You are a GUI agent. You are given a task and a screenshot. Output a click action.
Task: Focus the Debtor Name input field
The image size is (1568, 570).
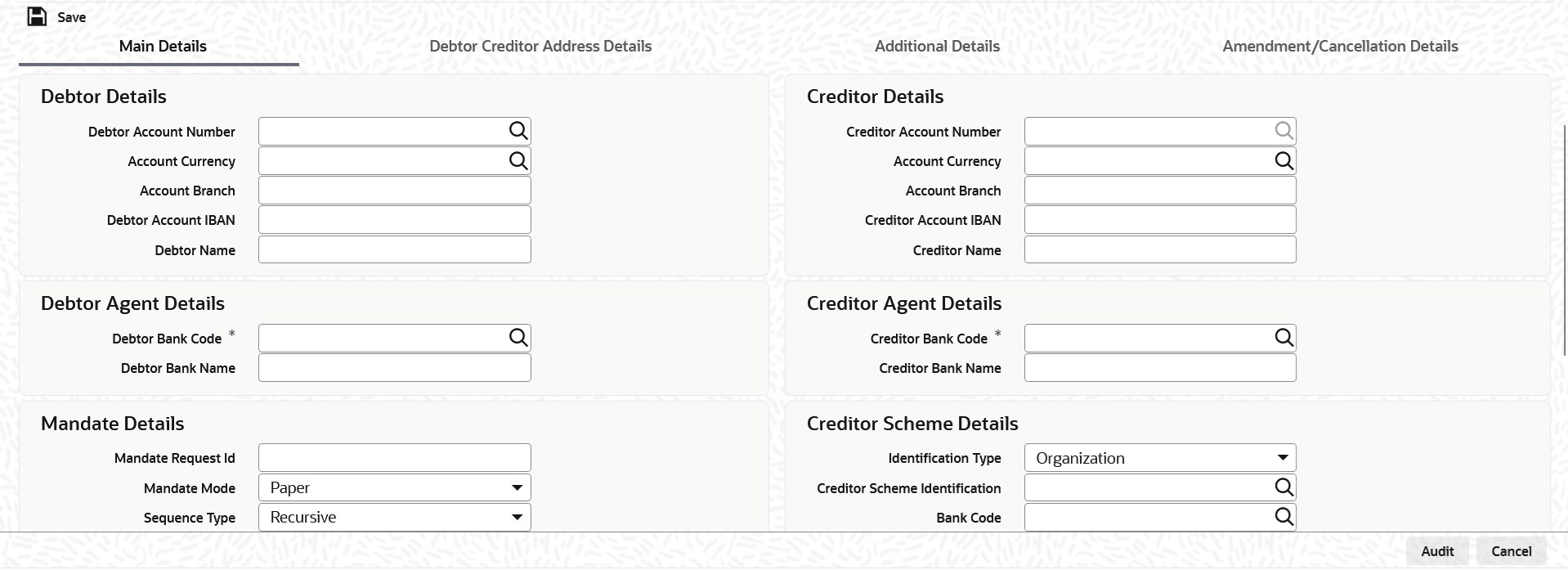pyautogui.click(x=394, y=250)
